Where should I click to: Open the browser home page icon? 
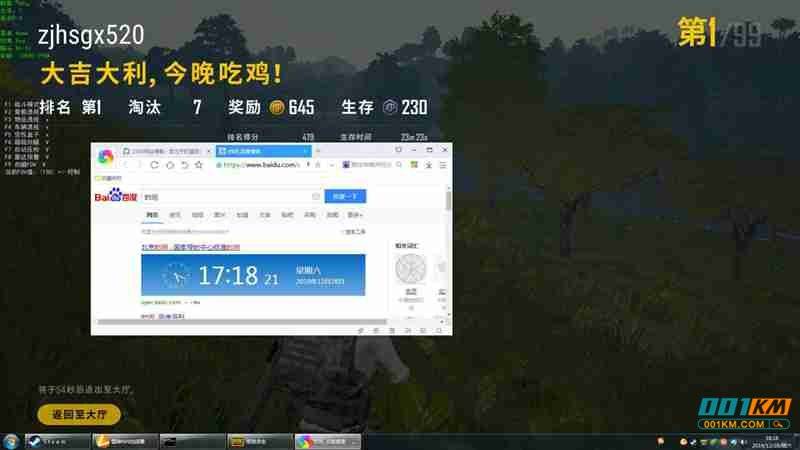(170, 165)
